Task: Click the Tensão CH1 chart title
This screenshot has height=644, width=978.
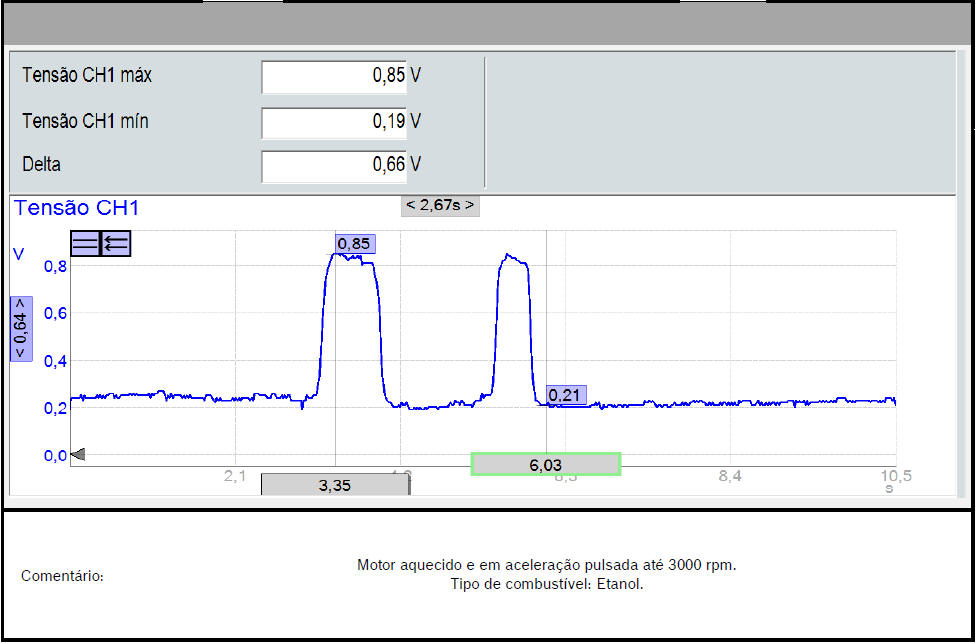Action: click(76, 208)
